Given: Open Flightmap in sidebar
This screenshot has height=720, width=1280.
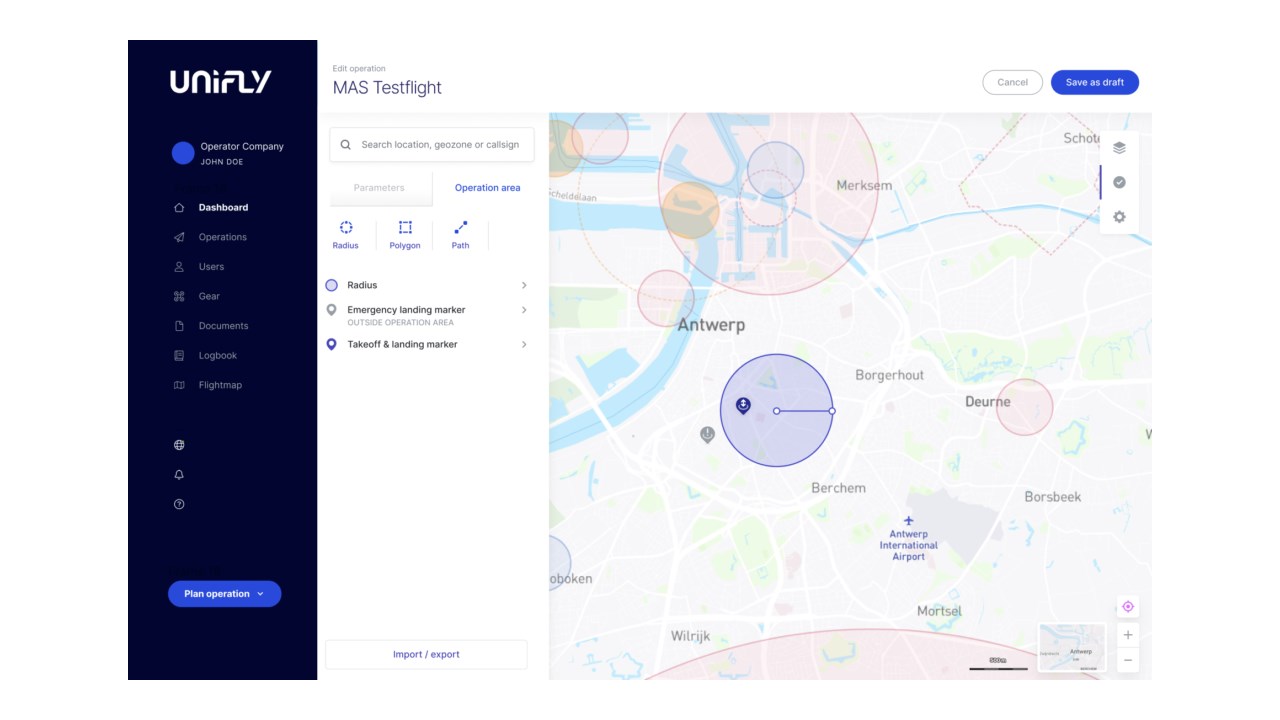Looking at the screenshot, I should [x=220, y=385].
